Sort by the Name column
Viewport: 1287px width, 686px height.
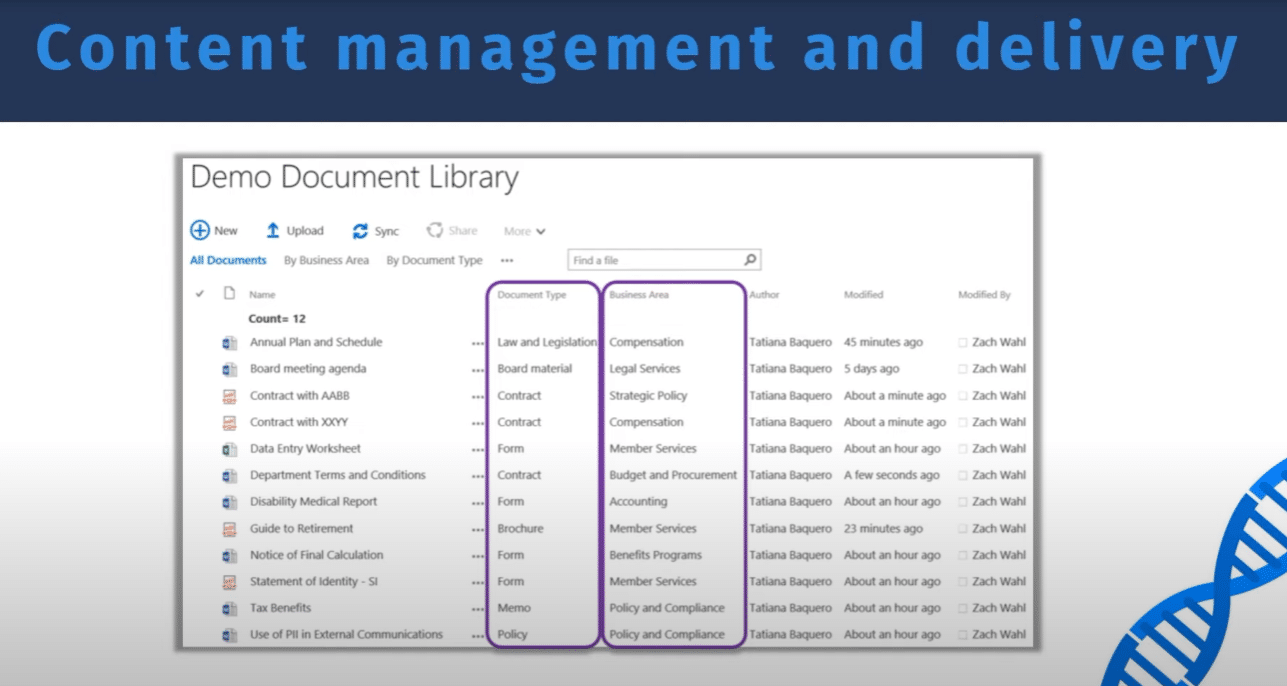(x=262, y=295)
